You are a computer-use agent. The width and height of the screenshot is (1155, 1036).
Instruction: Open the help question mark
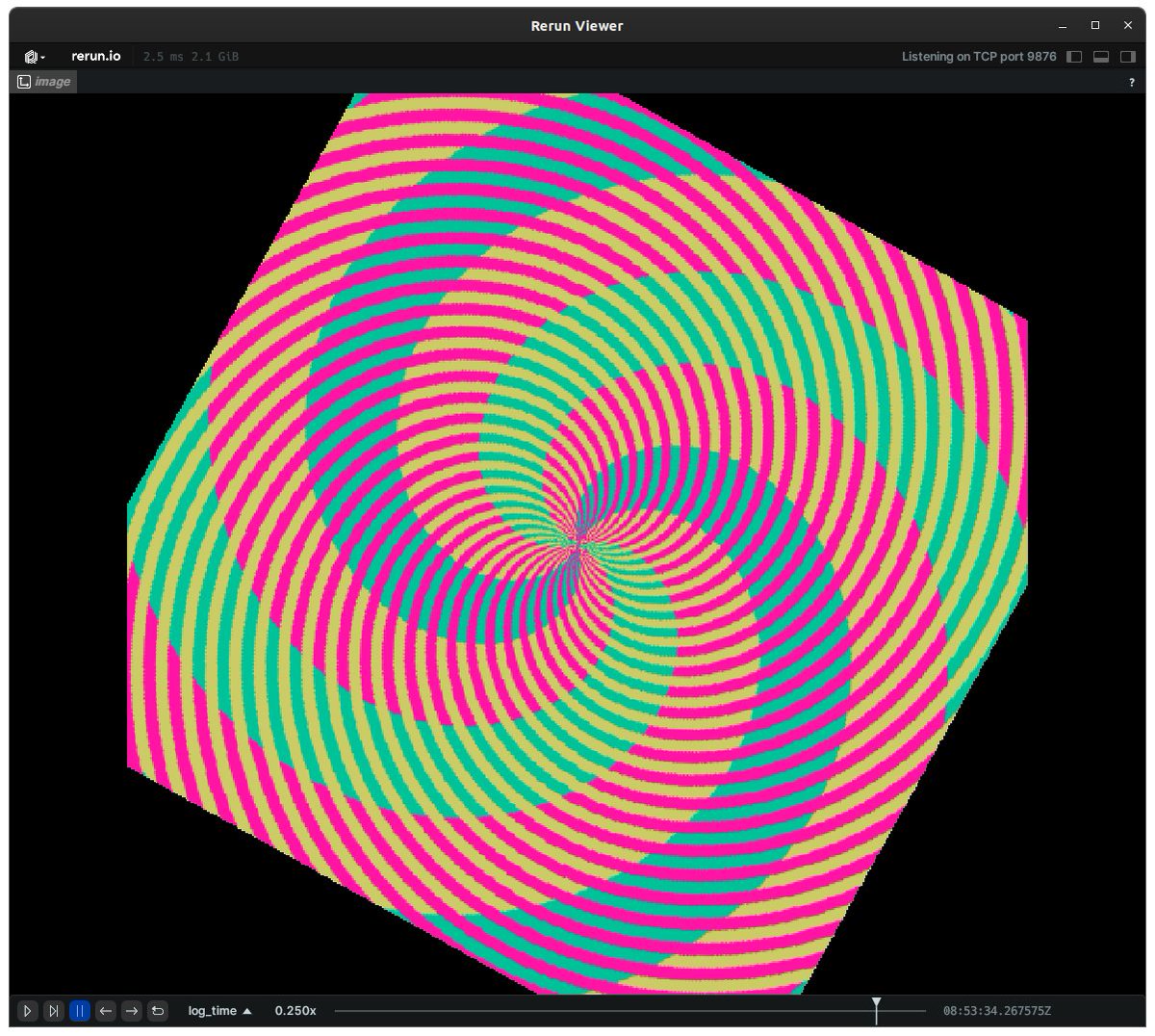(x=1131, y=83)
